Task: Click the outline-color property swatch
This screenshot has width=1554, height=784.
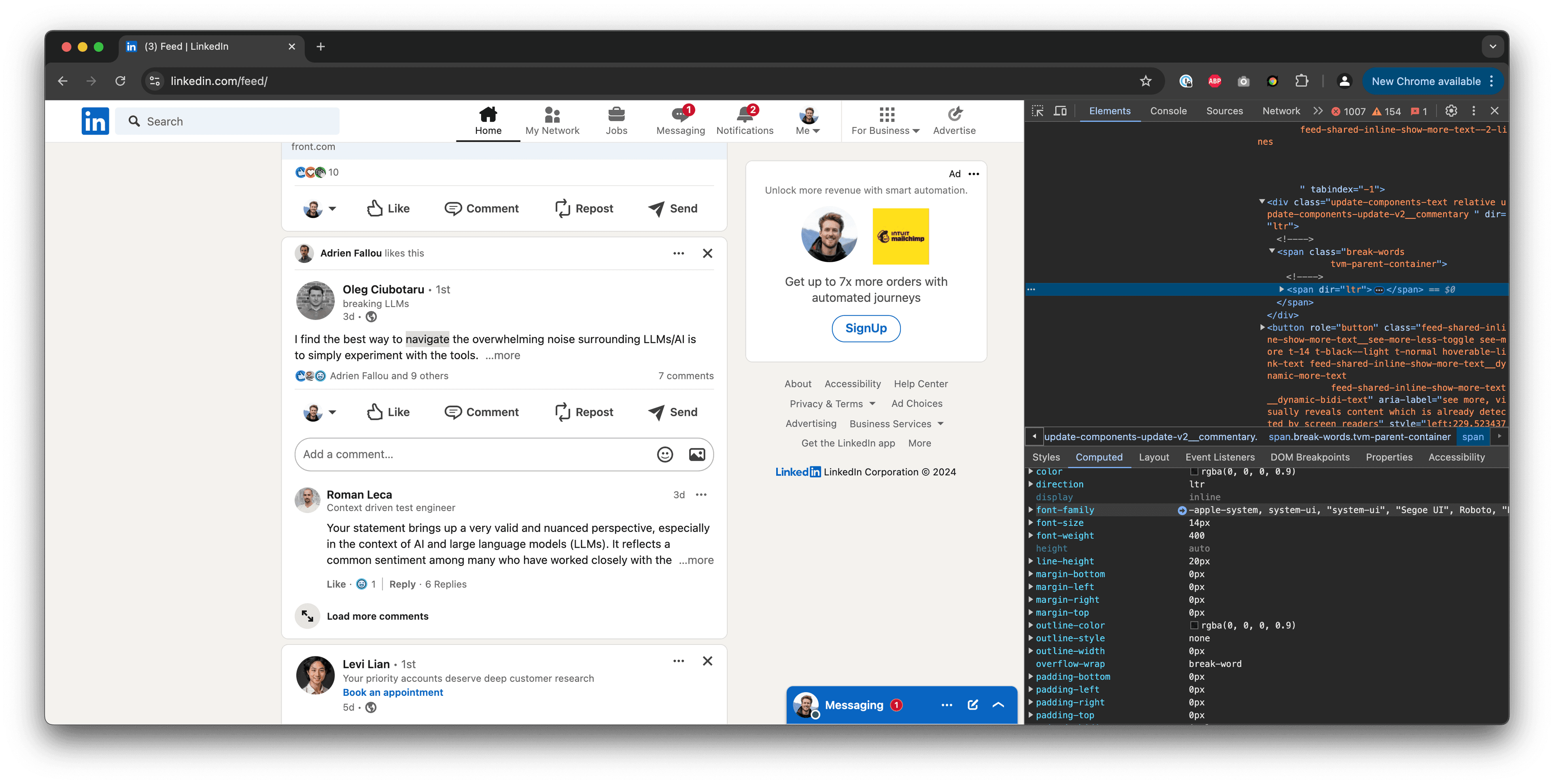Action: 1194,625
